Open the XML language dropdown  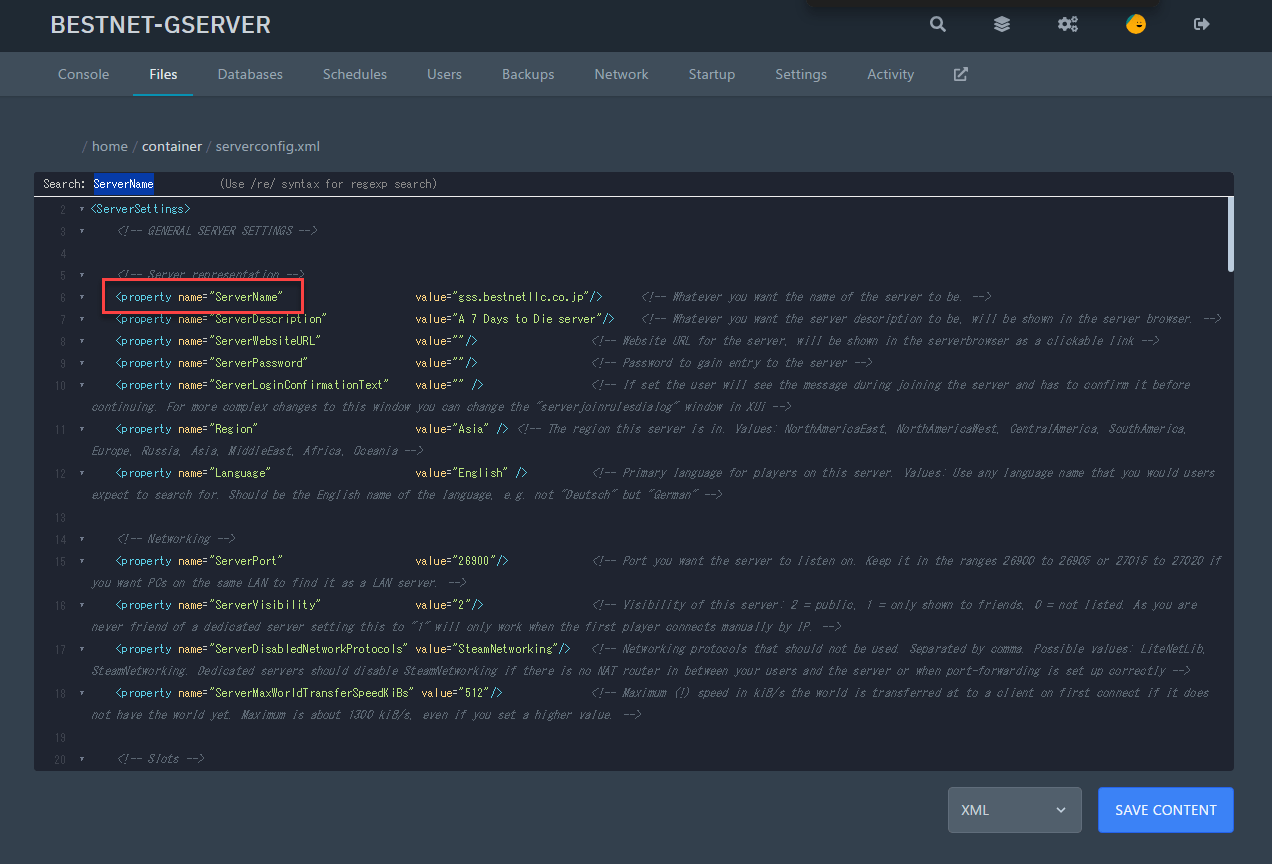pyautogui.click(x=1015, y=810)
